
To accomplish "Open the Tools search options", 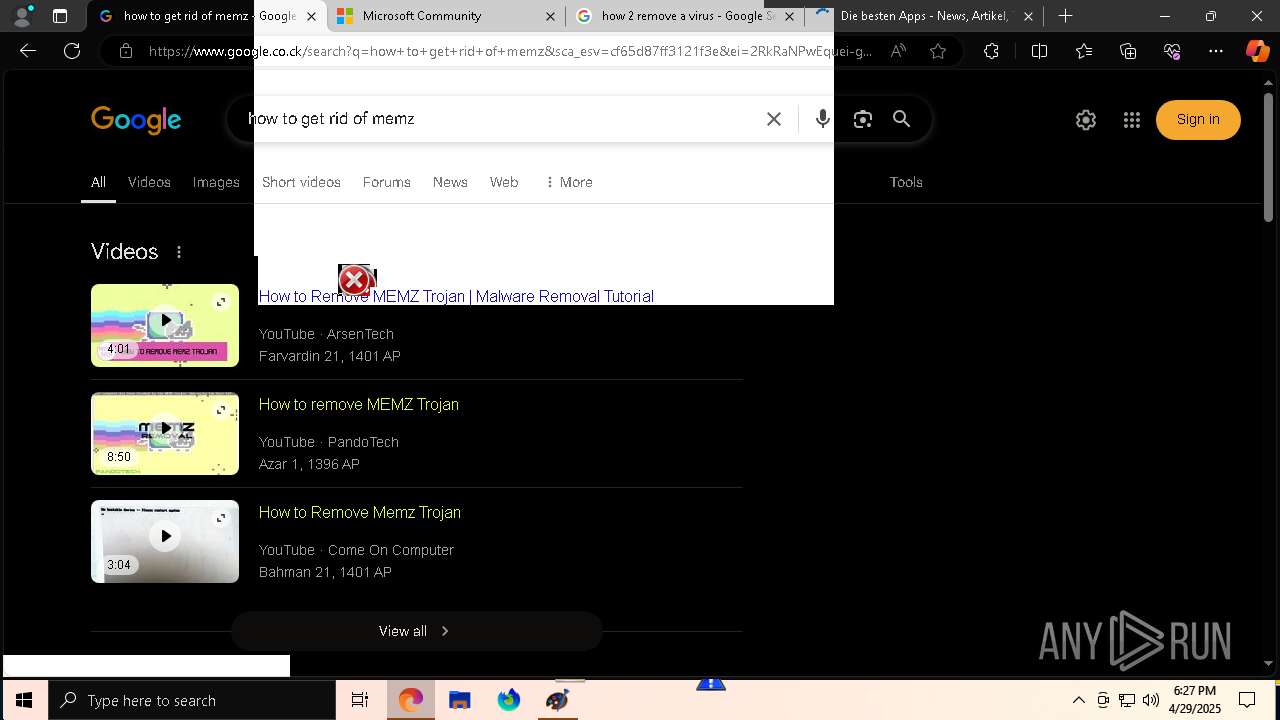I will click(906, 182).
